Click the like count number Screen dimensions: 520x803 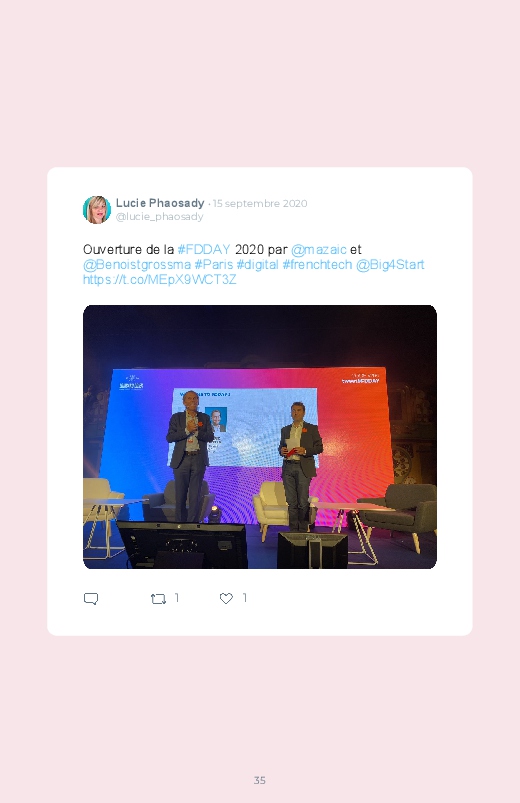(245, 598)
